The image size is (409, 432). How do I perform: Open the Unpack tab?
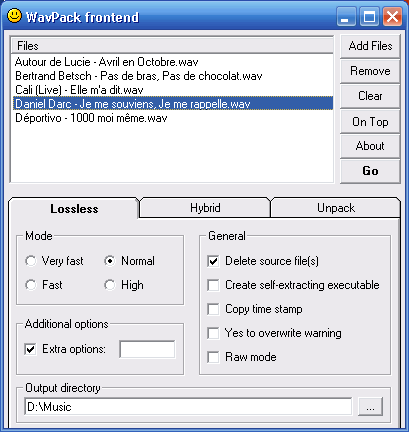(336, 208)
